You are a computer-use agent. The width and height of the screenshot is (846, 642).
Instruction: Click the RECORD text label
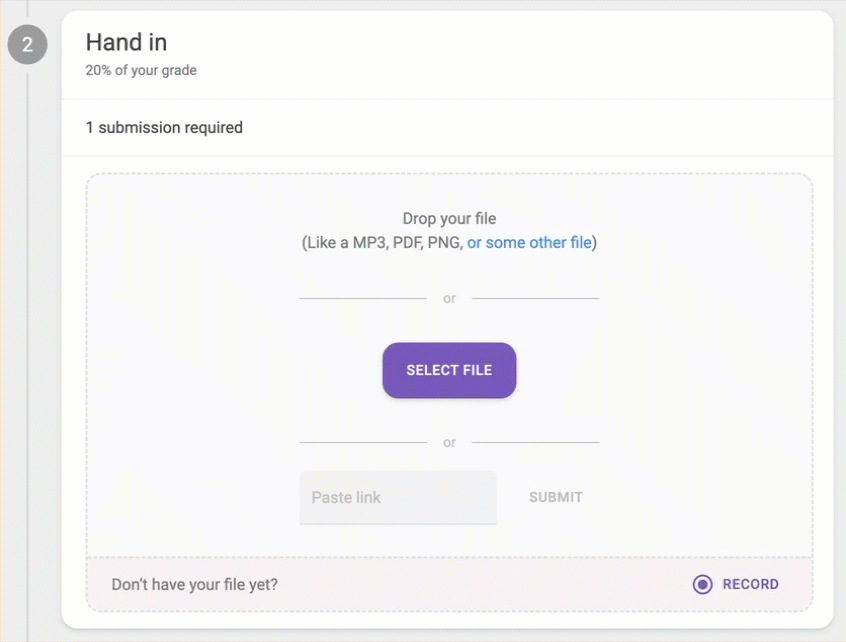click(x=751, y=584)
